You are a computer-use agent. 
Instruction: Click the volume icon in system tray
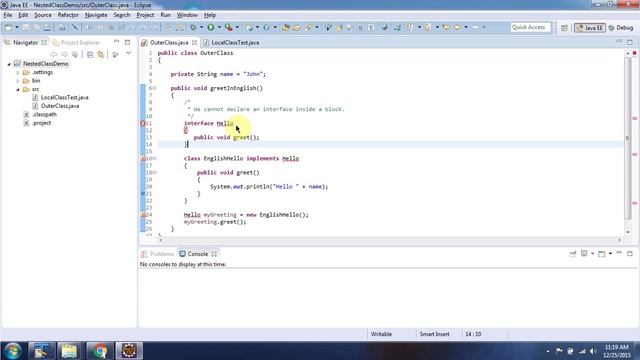click(593, 351)
